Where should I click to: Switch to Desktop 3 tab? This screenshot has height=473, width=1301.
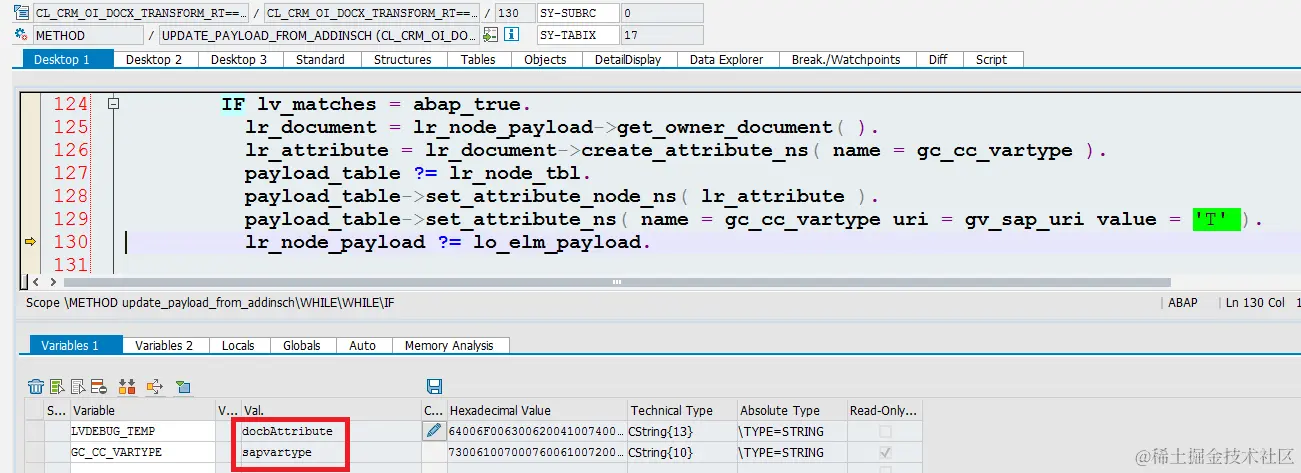click(x=239, y=60)
